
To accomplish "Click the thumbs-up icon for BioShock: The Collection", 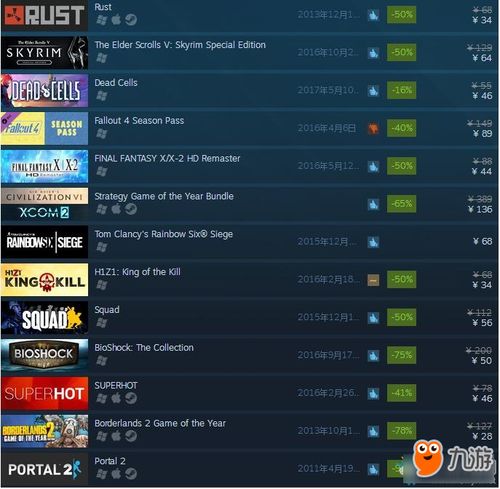I will (373, 355).
